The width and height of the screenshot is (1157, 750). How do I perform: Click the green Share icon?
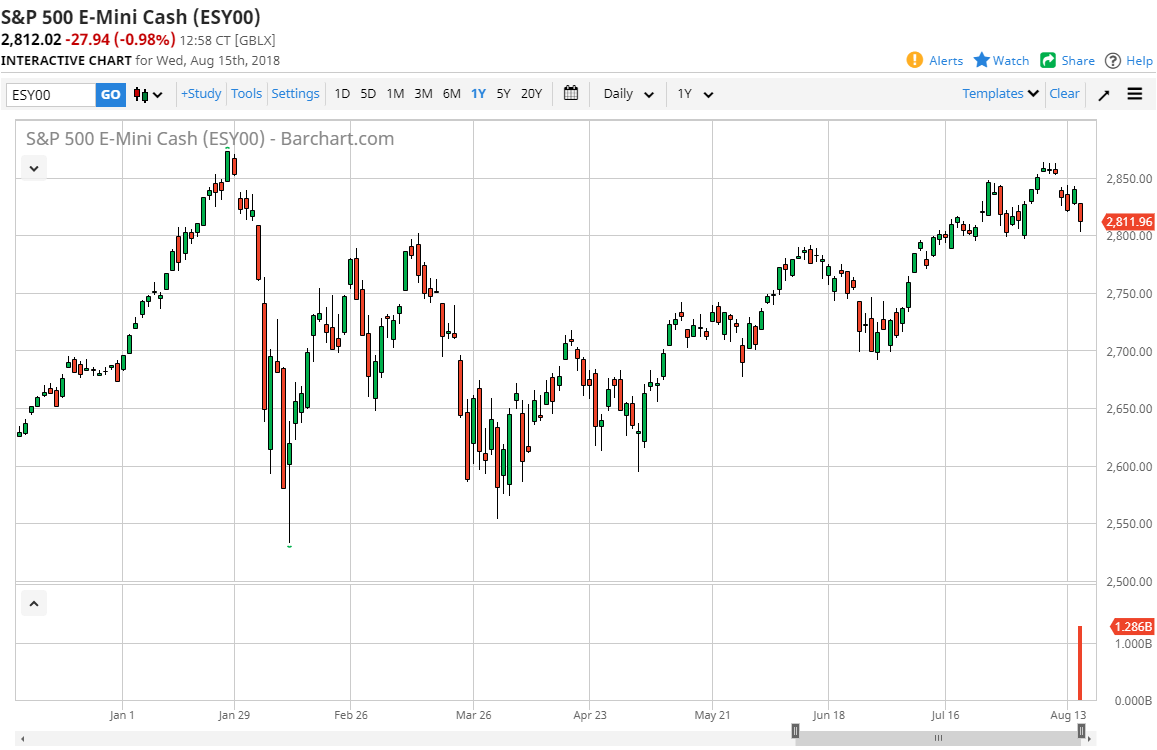click(1048, 60)
